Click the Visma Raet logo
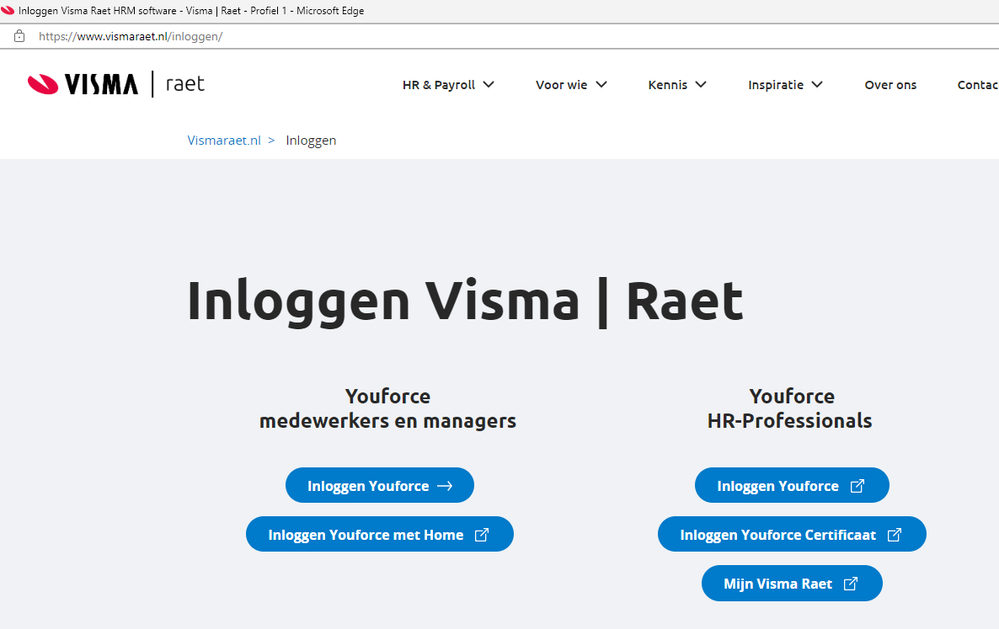The height and width of the screenshot is (629, 999). click(116, 84)
